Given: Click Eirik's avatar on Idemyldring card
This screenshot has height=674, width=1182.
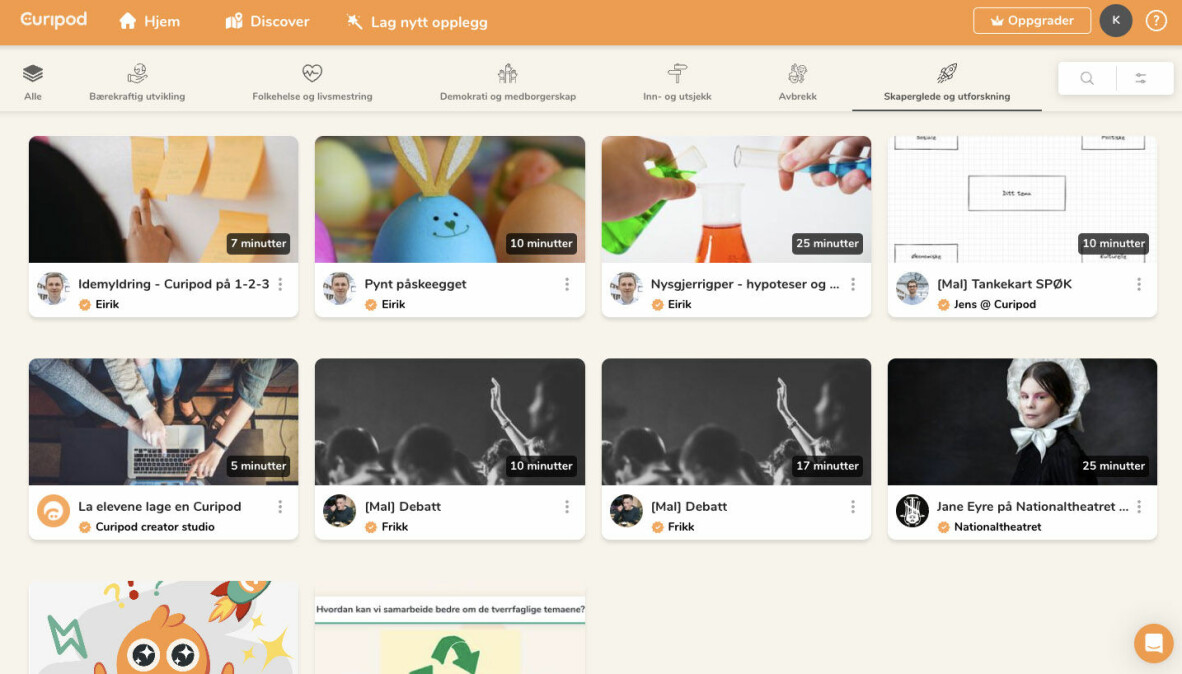Looking at the screenshot, I should click(x=54, y=289).
